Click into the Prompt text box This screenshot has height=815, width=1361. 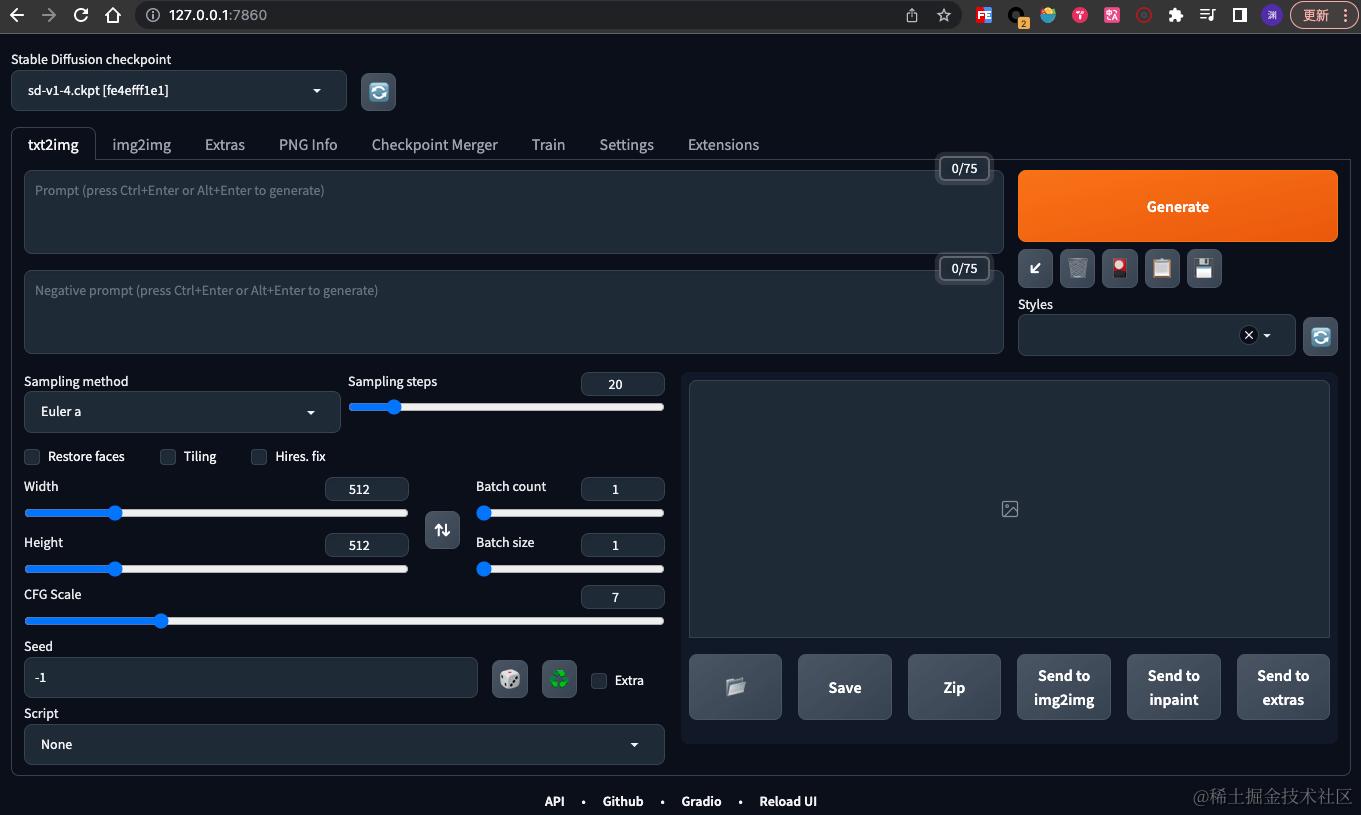(x=514, y=212)
